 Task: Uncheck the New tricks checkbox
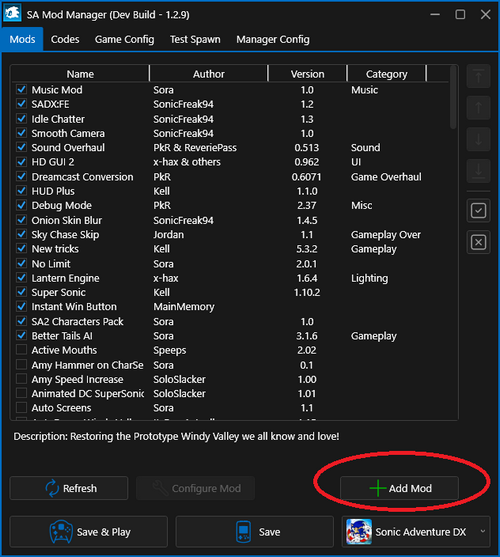21,248
